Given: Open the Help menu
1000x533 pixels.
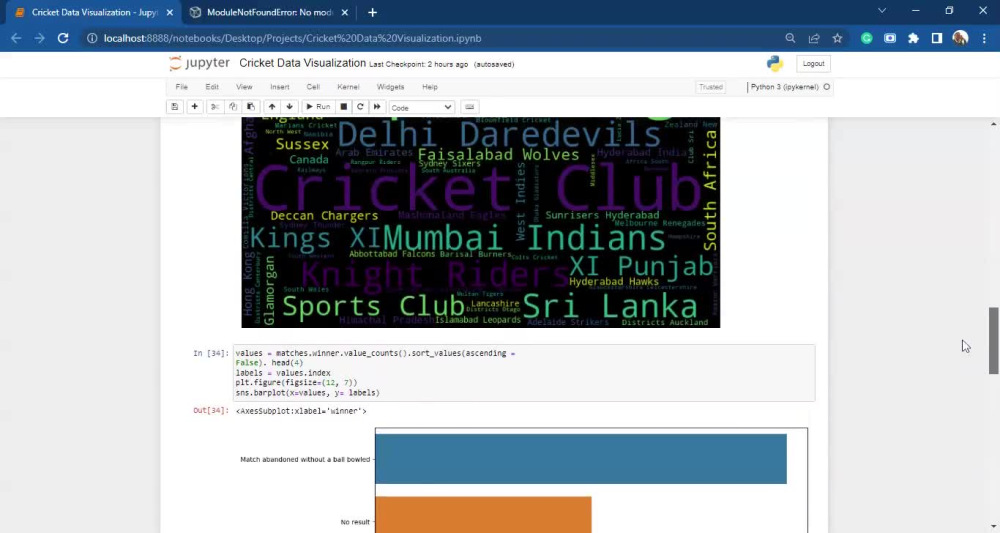Looking at the screenshot, I should tap(430, 87).
